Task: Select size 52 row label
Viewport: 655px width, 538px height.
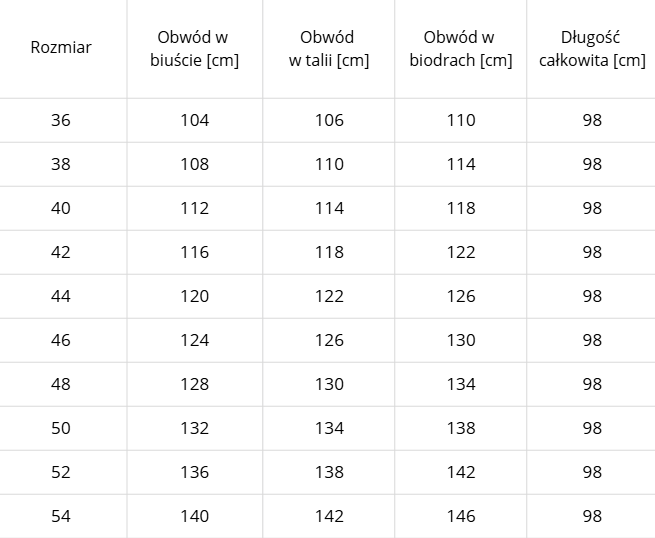Action: point(61,472)
